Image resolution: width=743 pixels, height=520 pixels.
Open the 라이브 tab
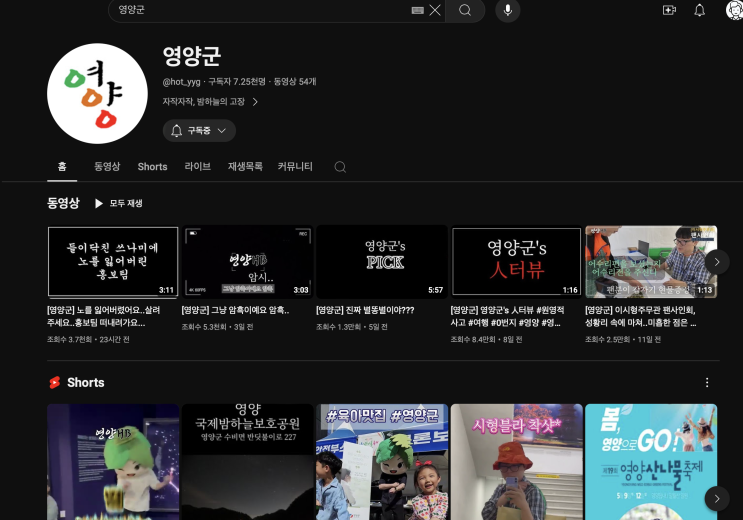pos(198,167)
